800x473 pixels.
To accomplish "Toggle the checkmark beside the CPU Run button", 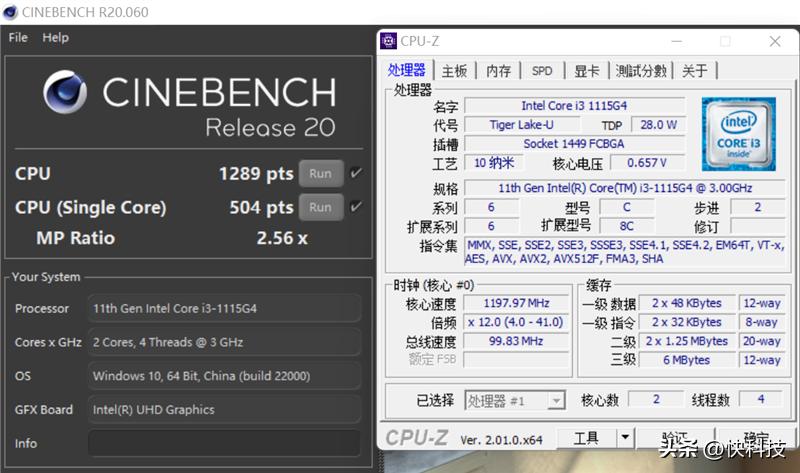I will pos(356,173).
